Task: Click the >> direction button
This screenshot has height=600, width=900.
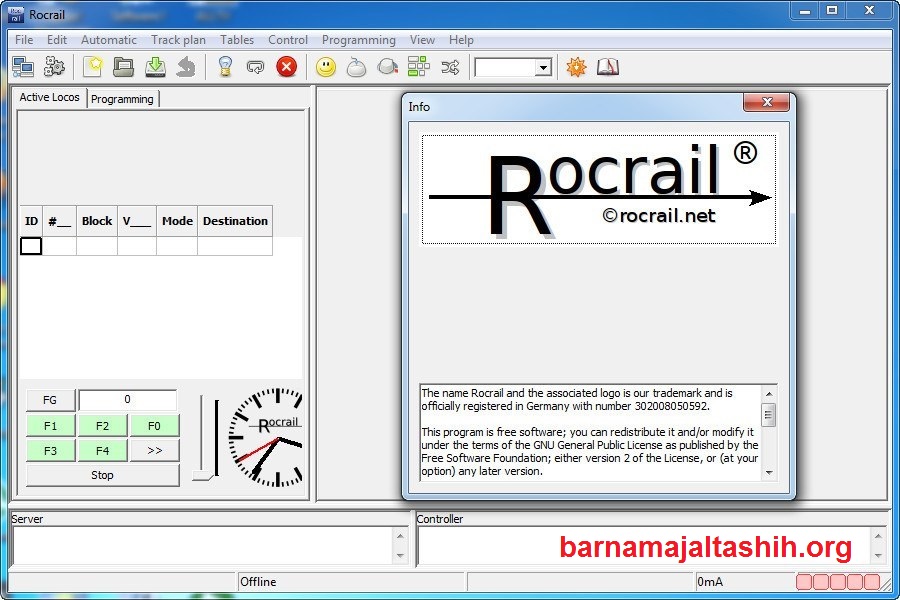Action: click(x=154, y=451)
